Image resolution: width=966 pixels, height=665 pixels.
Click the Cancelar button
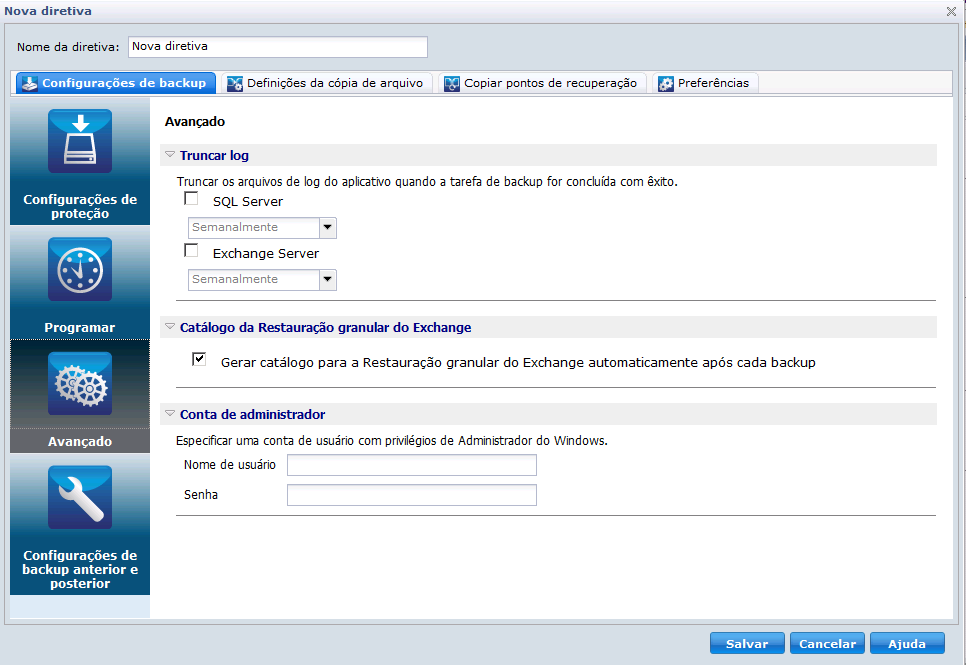point(827,644)
